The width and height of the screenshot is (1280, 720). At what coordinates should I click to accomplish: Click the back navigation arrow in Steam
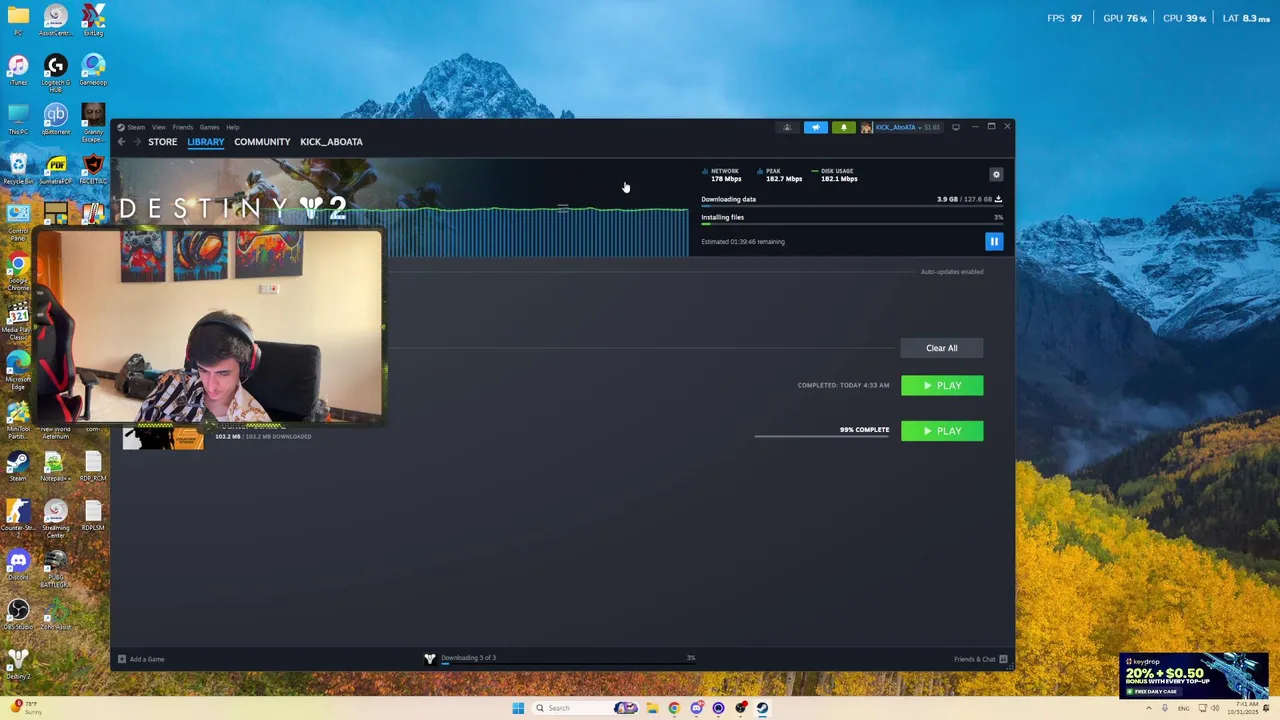[121, 142]
